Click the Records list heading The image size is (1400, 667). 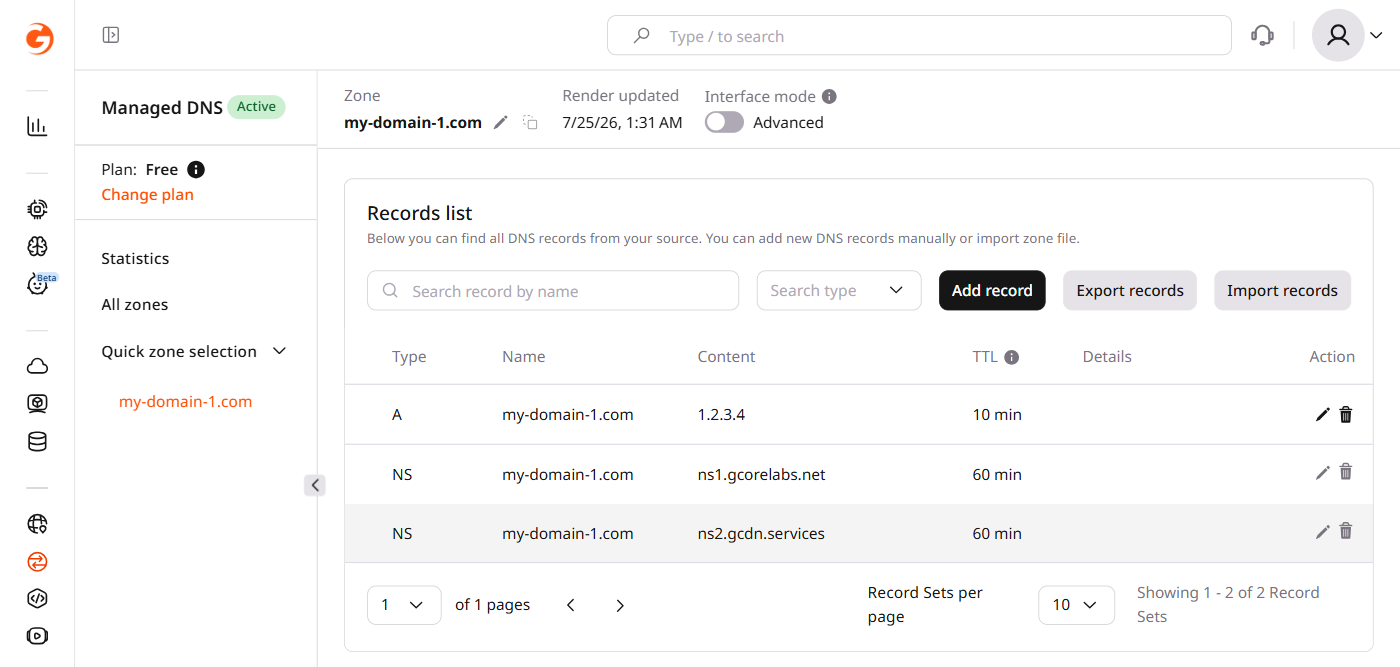coord(420,213)
